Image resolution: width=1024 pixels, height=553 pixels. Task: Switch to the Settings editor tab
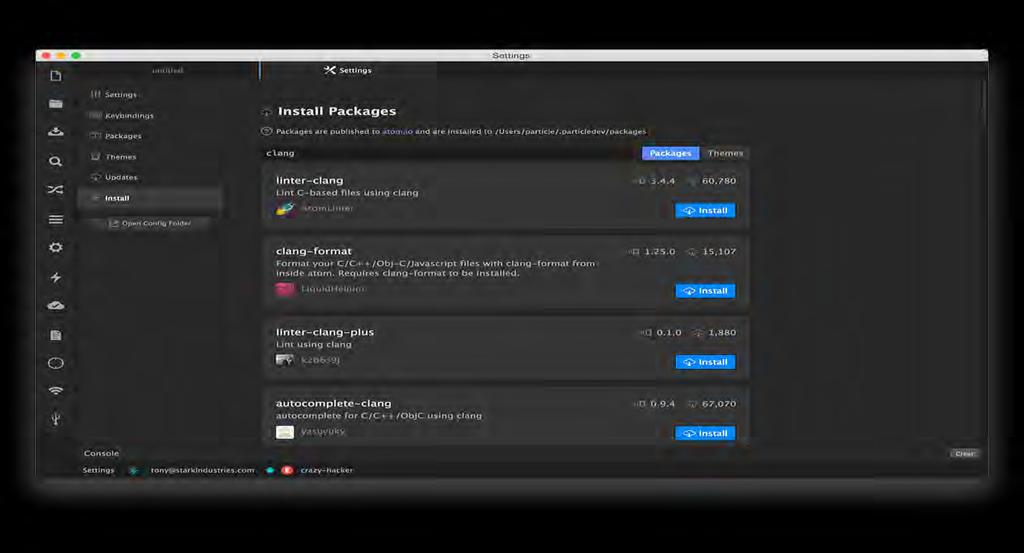(348, 71)
